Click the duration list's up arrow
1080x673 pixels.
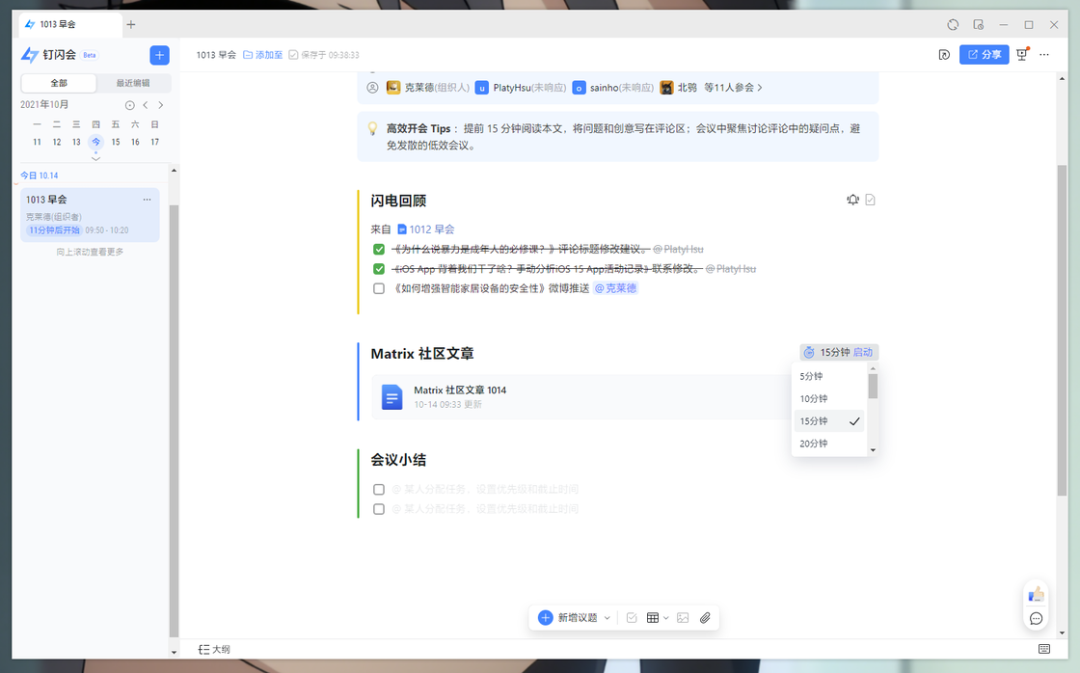873,369
